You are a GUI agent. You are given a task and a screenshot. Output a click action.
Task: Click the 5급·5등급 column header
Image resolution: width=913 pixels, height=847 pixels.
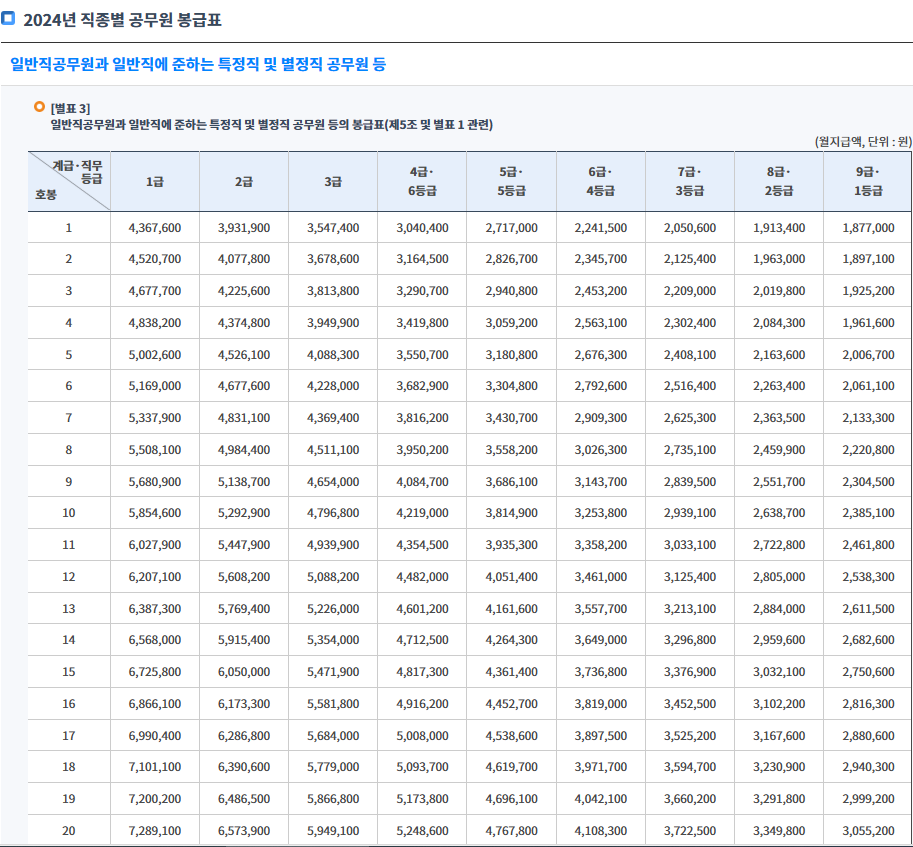point(511,182)
